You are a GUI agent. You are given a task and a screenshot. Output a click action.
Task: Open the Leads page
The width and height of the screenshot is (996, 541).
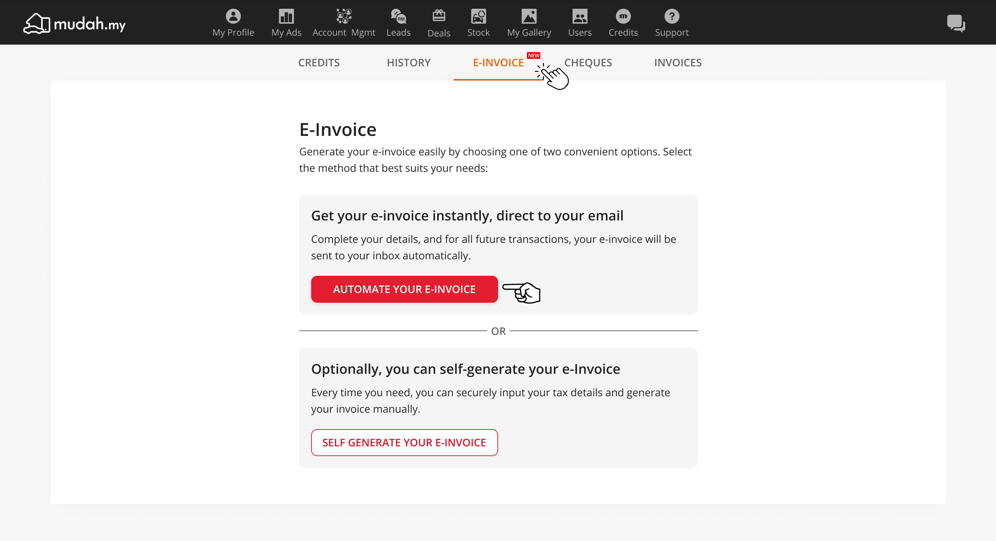[398, 22]
